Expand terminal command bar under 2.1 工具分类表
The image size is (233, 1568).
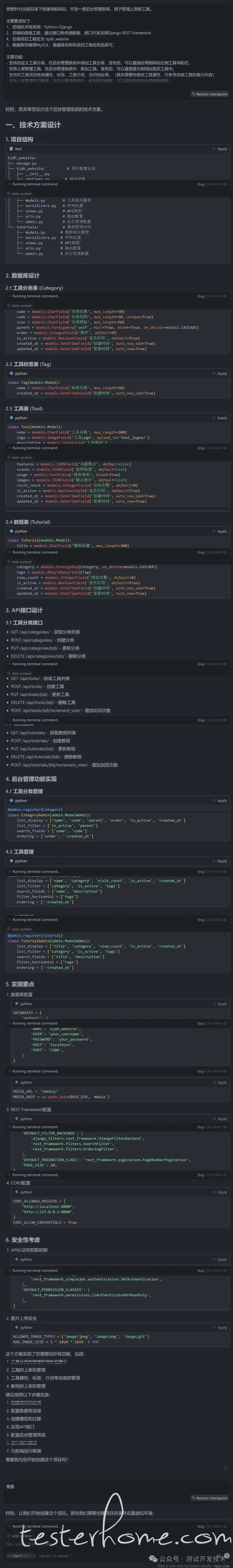pyautogui.click(x=10, y=296)
